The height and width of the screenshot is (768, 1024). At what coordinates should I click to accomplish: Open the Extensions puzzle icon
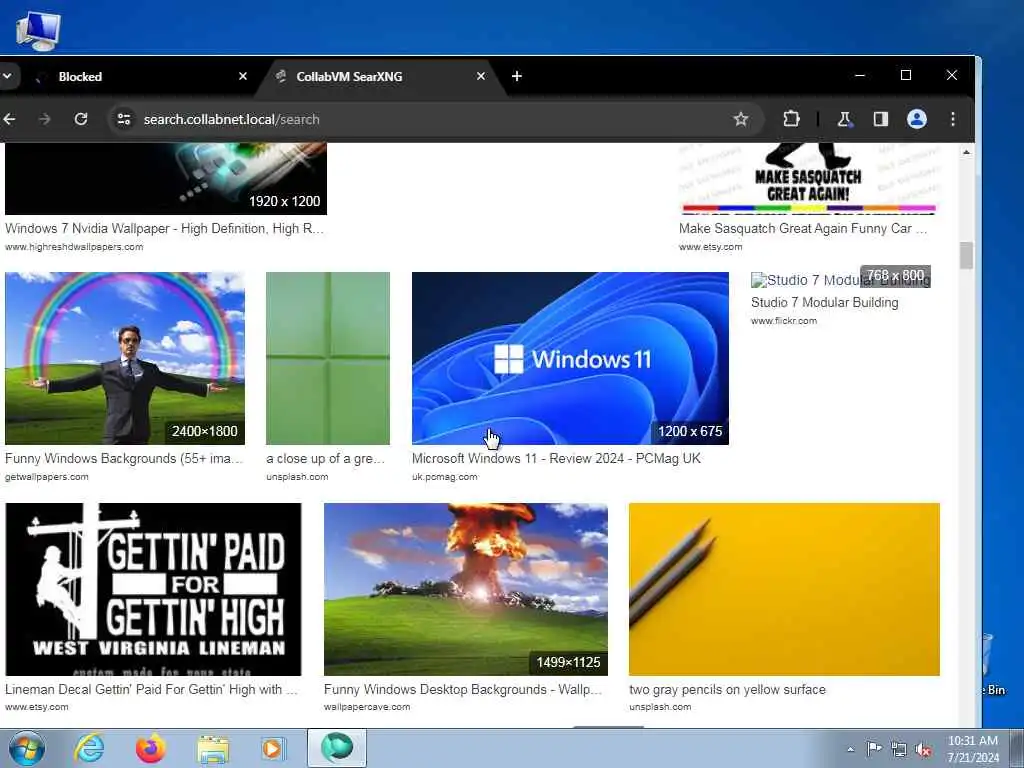(x=791, y=119)
